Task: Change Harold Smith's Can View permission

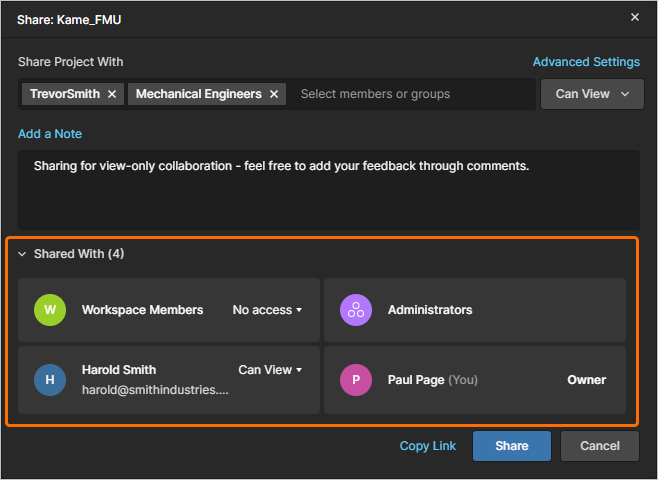Action: (x=270, y=370)
